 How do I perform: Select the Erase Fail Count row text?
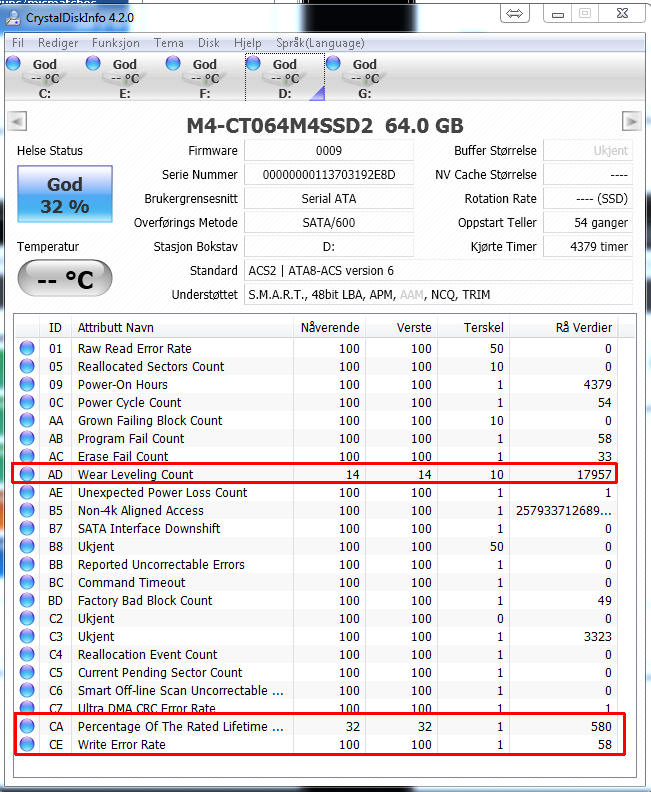123,457
